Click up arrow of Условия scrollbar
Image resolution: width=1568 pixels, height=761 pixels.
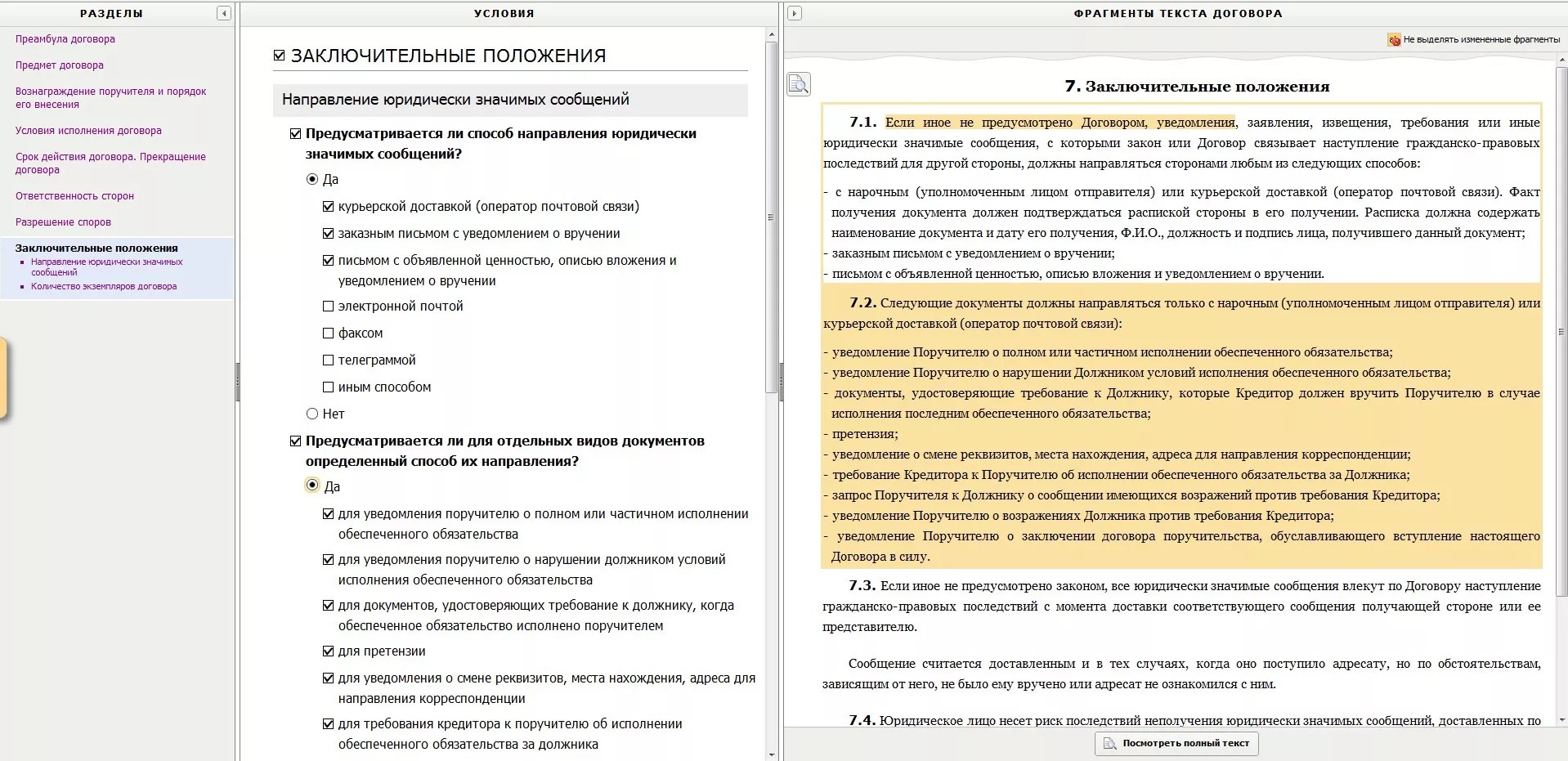(771, 35)
